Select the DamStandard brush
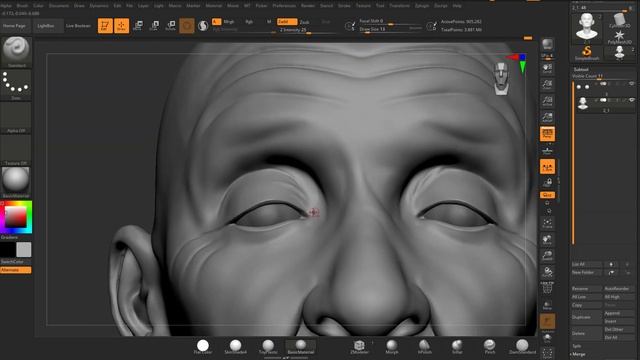The width and height of the screenshot is (640, 360). click(x=522, y=347)
